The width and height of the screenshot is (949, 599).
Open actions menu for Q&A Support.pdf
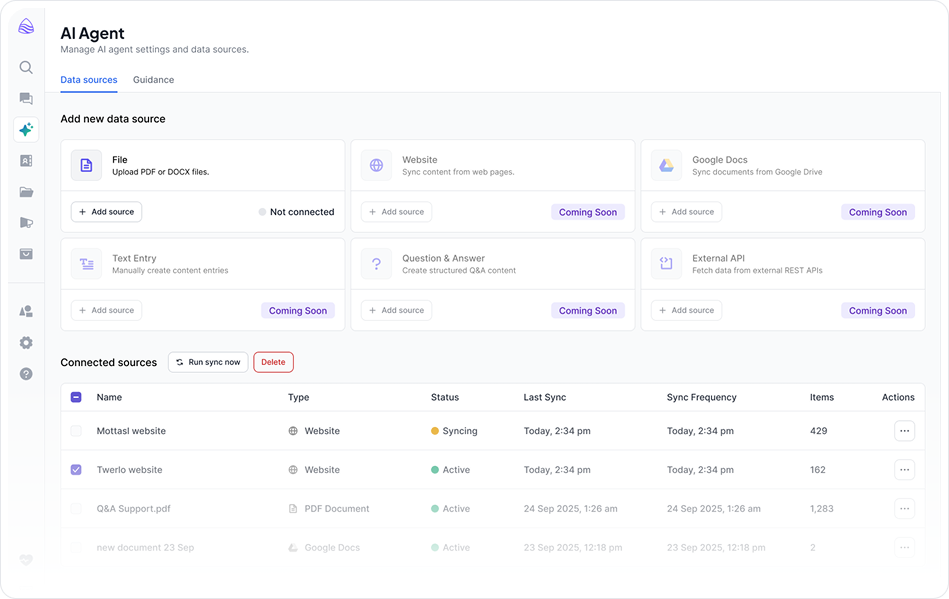pyautogui.click(x=904, y=509)
